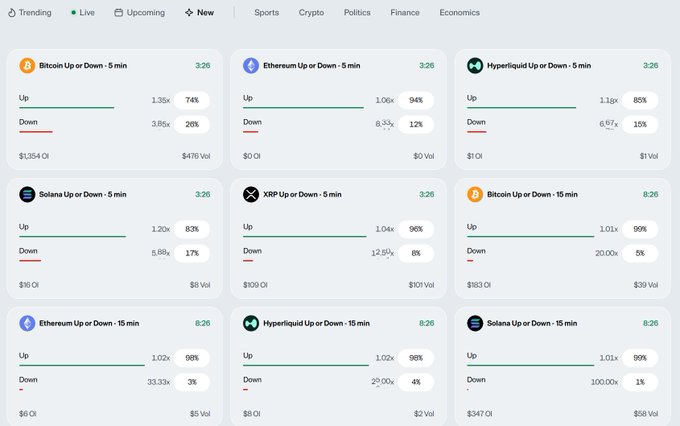Click the Upcoming calendar icon
680x426 pixels.
[x=118, y=13]
